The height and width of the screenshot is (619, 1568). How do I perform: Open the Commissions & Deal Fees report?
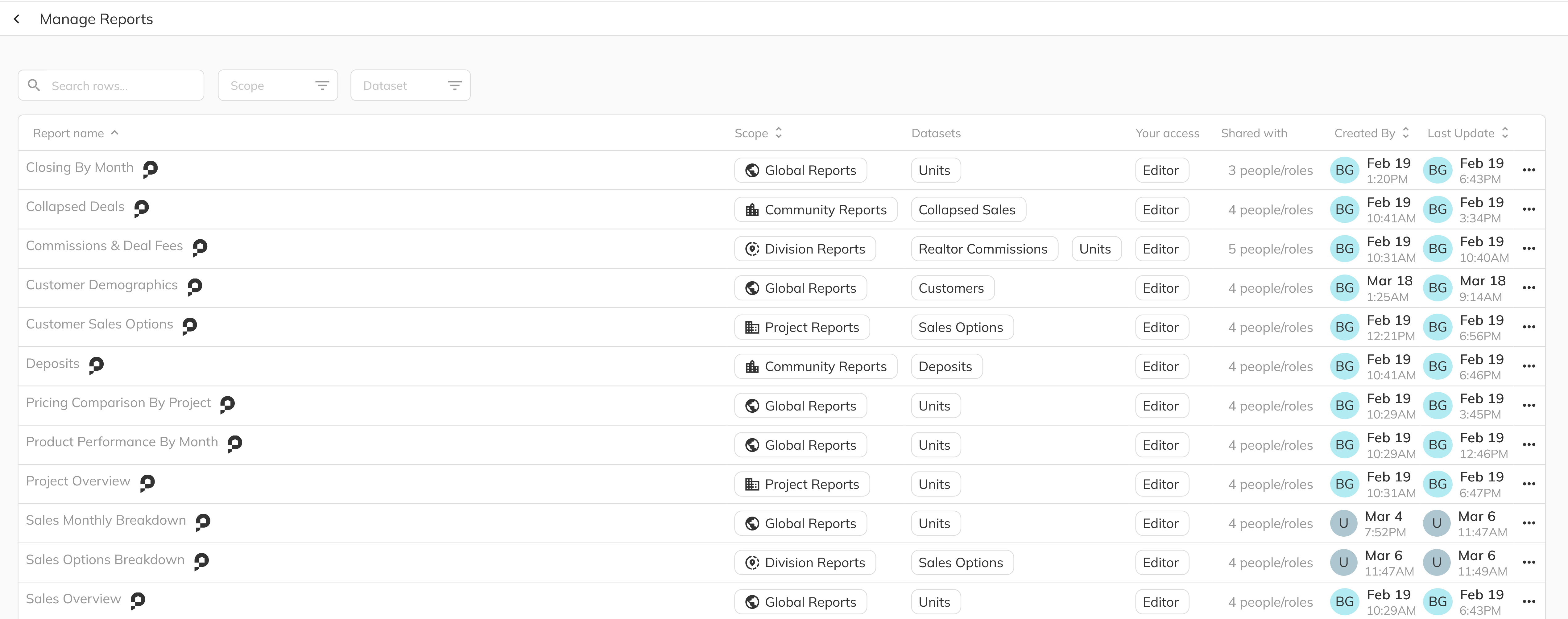[x=104, y=246]
